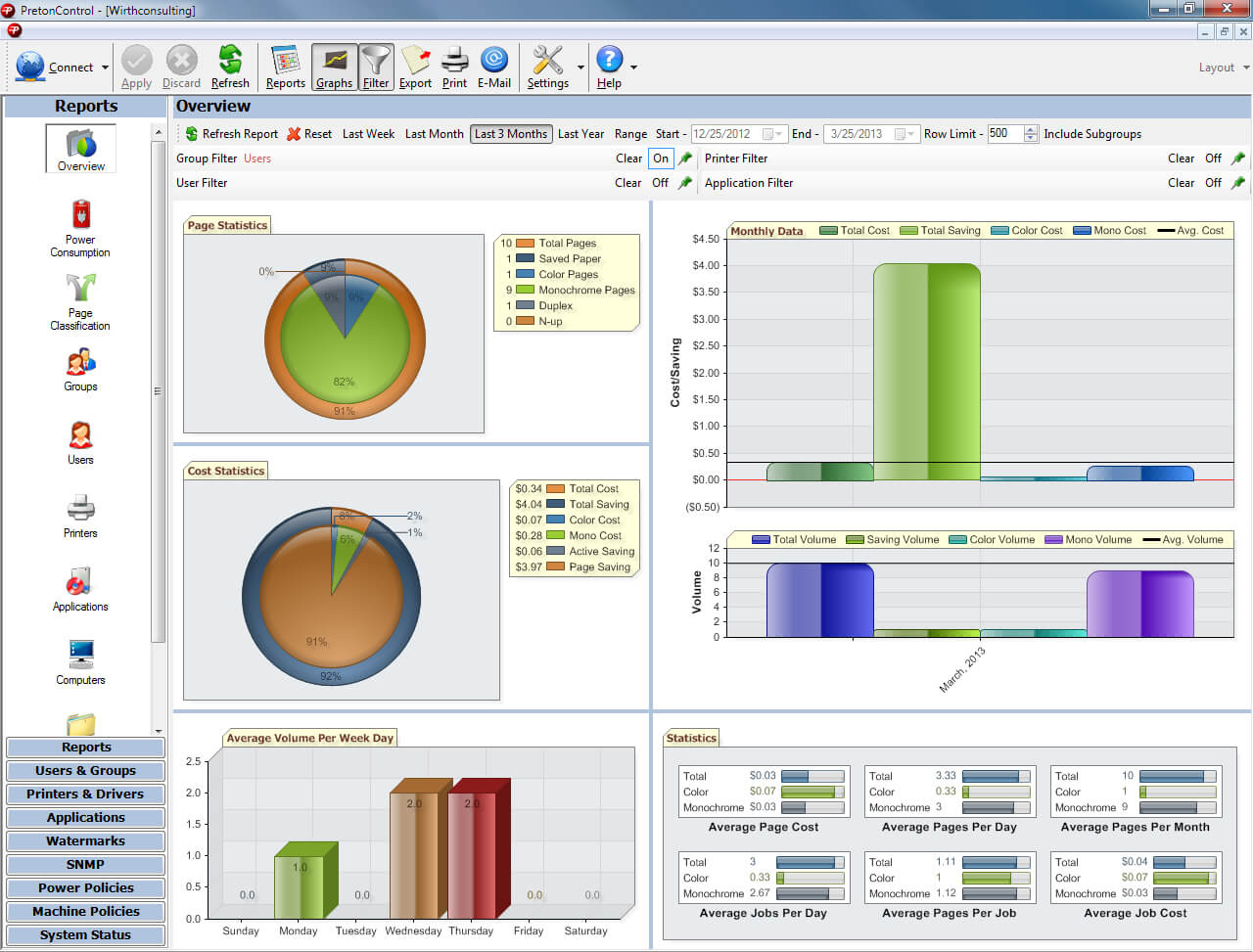Click Include Subgroups option
Screen dimensions: 1253x952
(1092, 134)
